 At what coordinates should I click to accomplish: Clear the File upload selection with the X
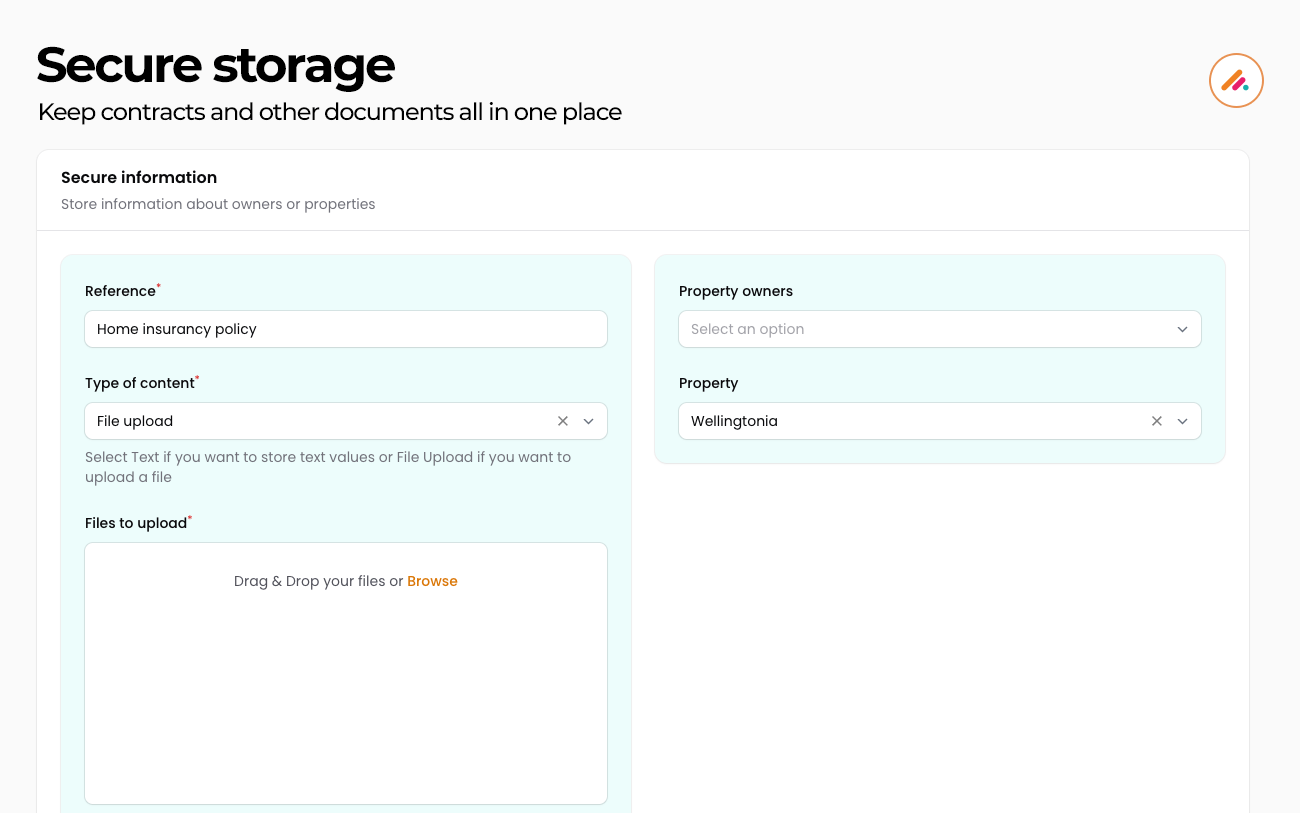pos(562,421)
